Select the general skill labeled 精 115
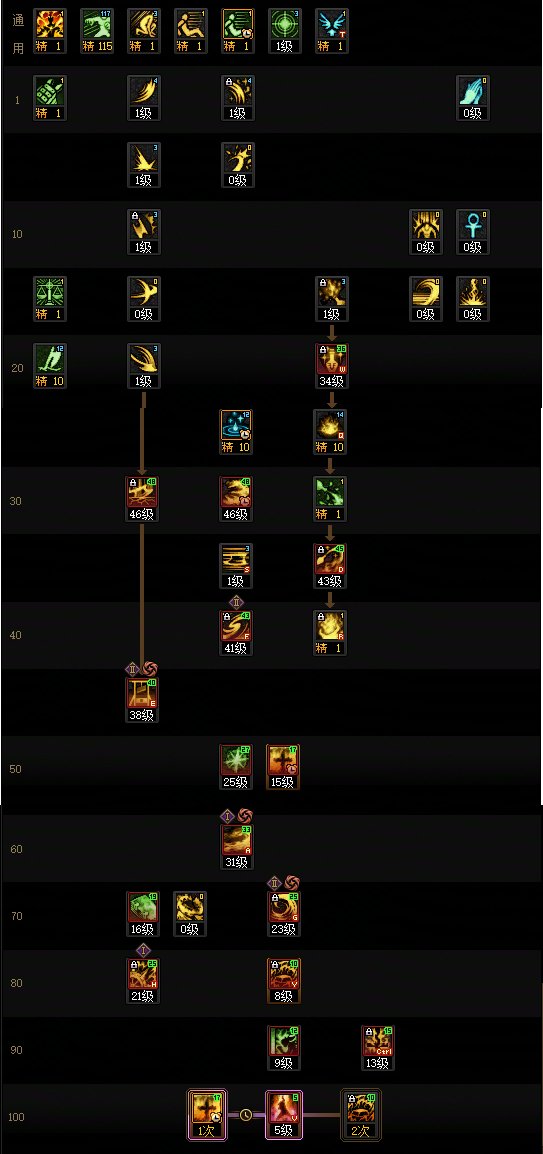 [96, 32]
